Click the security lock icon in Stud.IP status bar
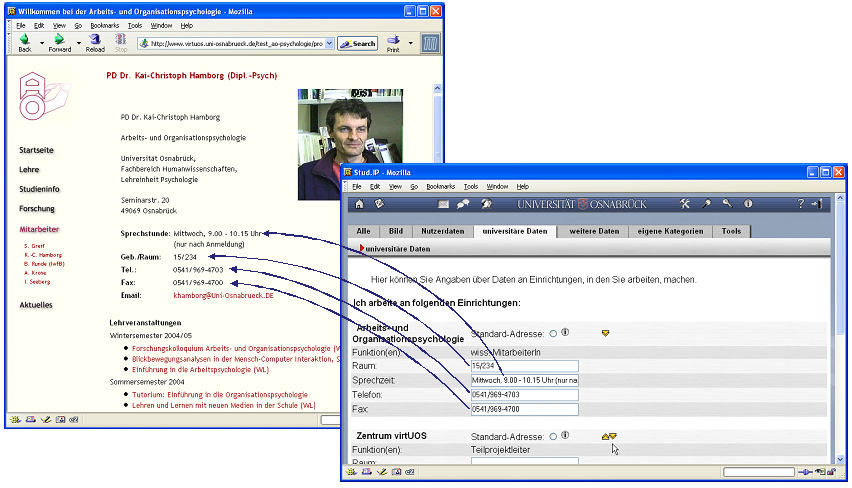Image resolution: width=852 pixels, height=488 pixels. pos(831,472)
